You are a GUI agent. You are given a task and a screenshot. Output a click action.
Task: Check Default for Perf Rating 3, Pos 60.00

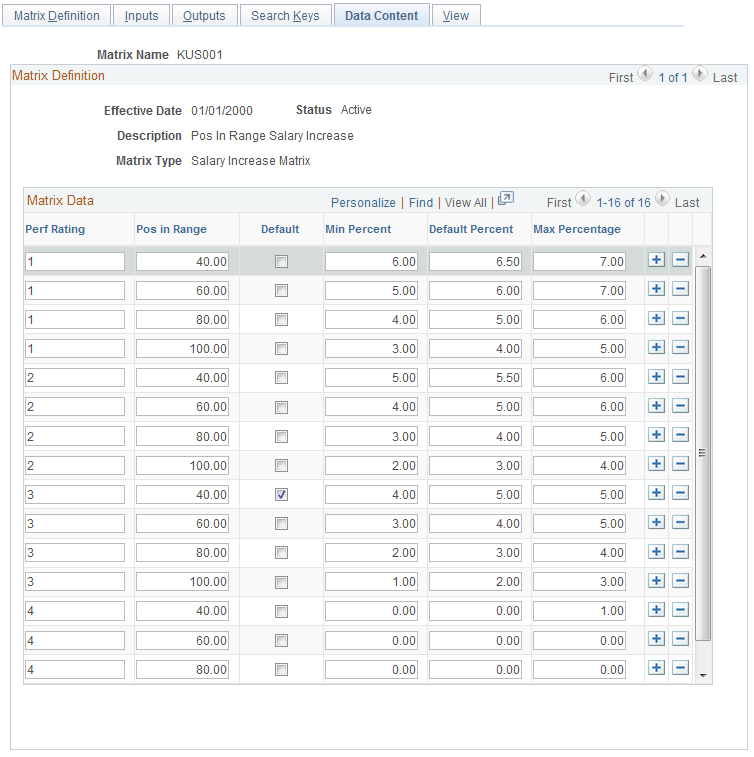pos(281,523)
